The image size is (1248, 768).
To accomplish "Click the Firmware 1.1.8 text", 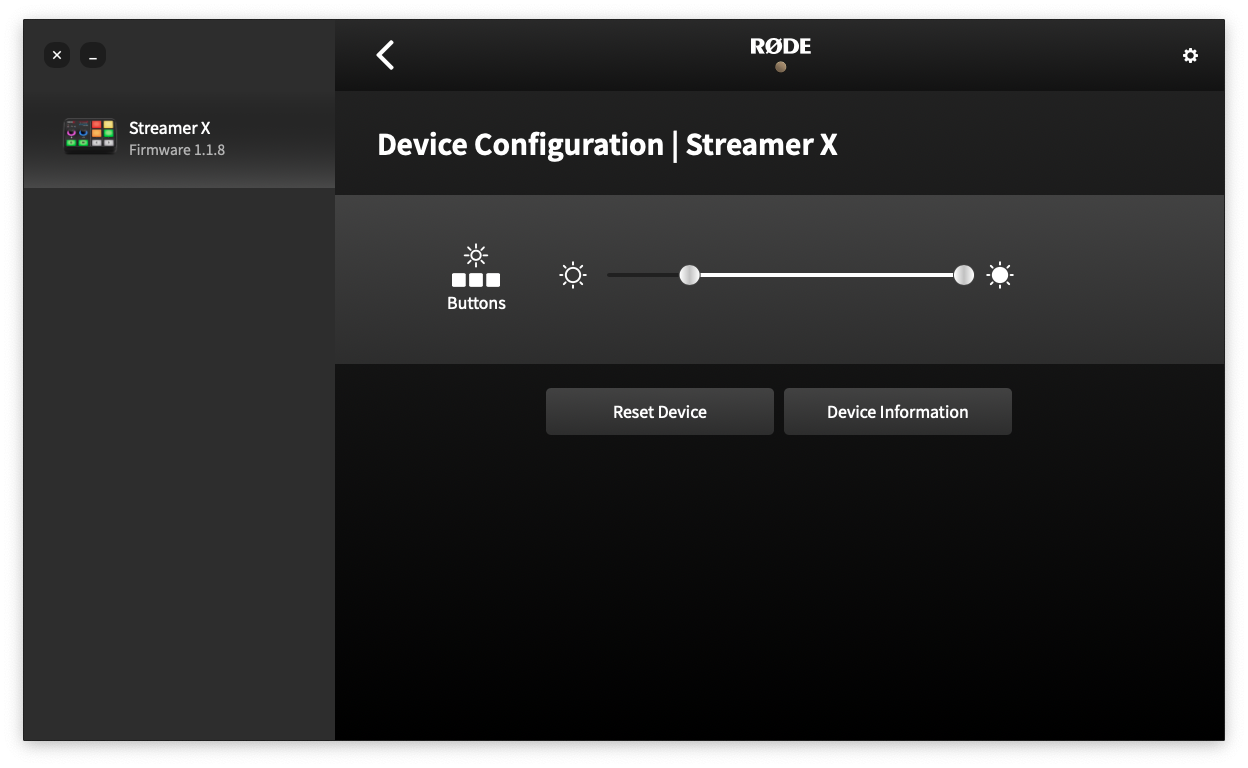I will pos(177,150).
